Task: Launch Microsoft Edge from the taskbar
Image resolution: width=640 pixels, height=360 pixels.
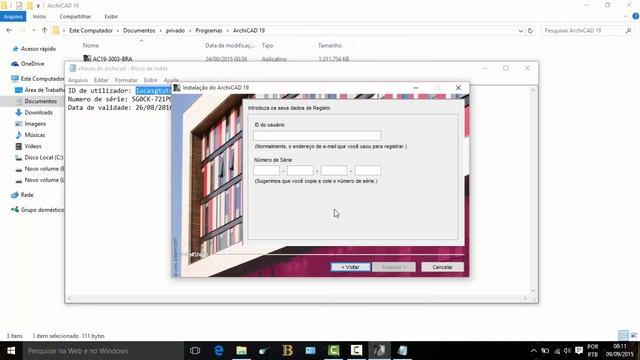Action: 219,351
